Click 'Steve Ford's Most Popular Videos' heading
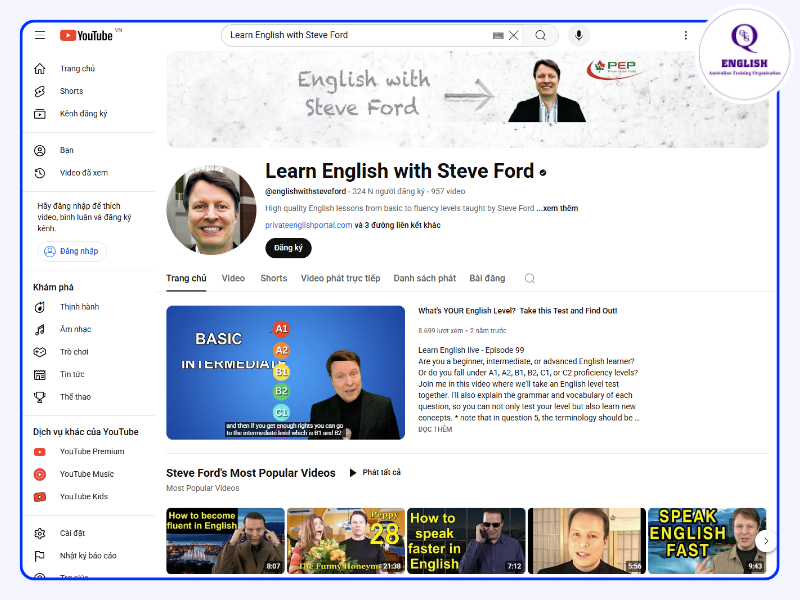The width and height of the screenshot is (800, 600). [251, 473]
